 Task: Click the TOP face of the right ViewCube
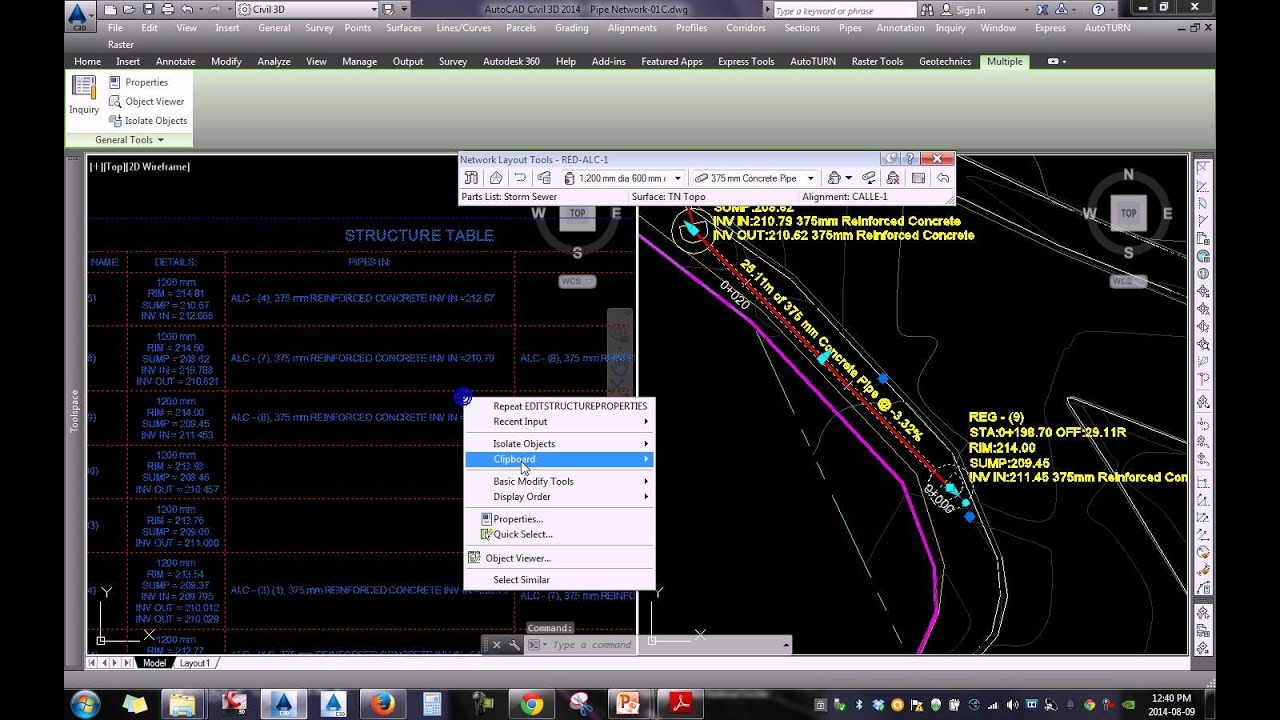(x=1128, y=213)
